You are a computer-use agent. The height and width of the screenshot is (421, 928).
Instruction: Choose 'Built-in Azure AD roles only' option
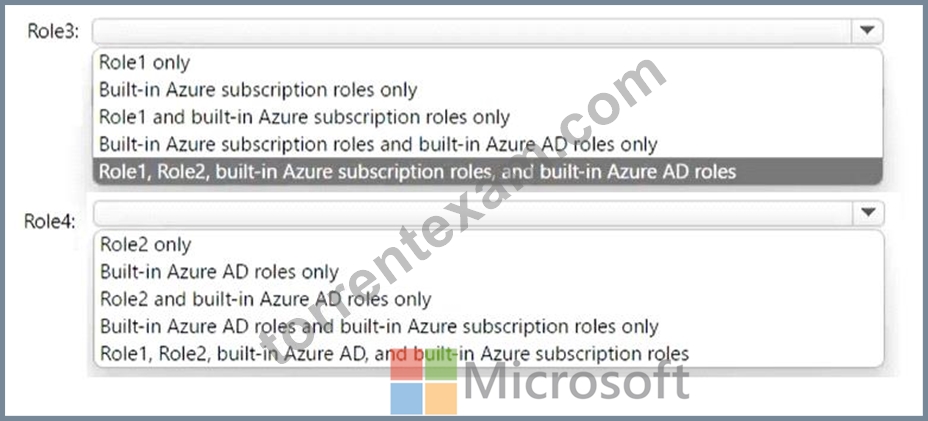(219, 272)
